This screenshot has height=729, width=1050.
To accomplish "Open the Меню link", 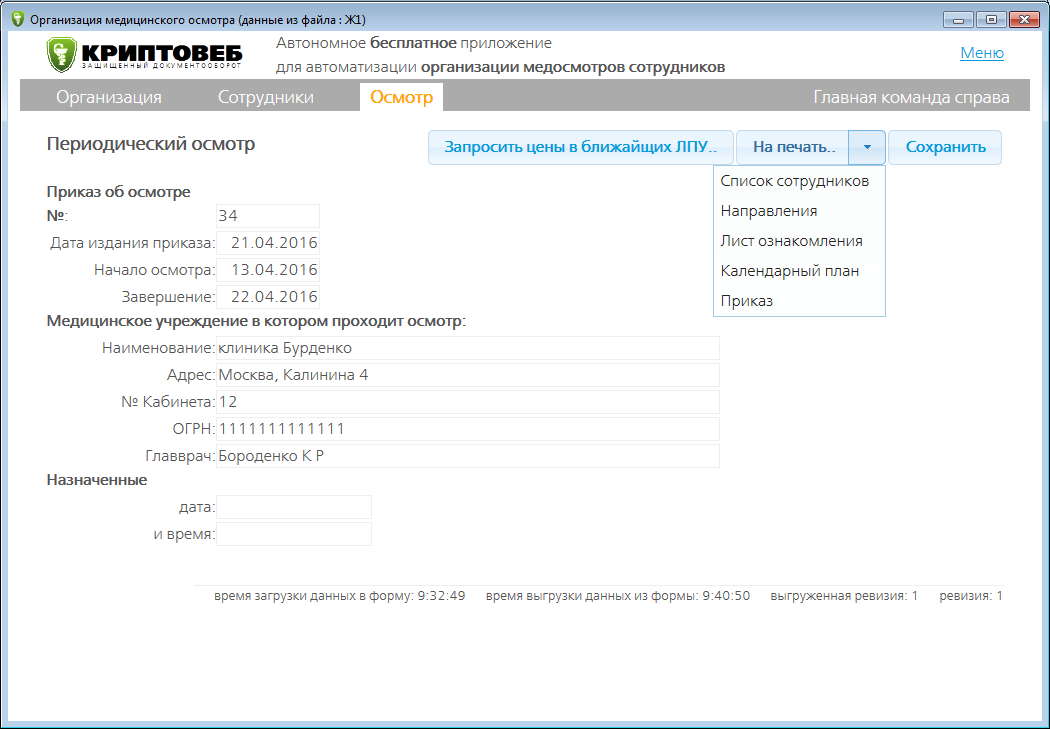I will 981,53.
